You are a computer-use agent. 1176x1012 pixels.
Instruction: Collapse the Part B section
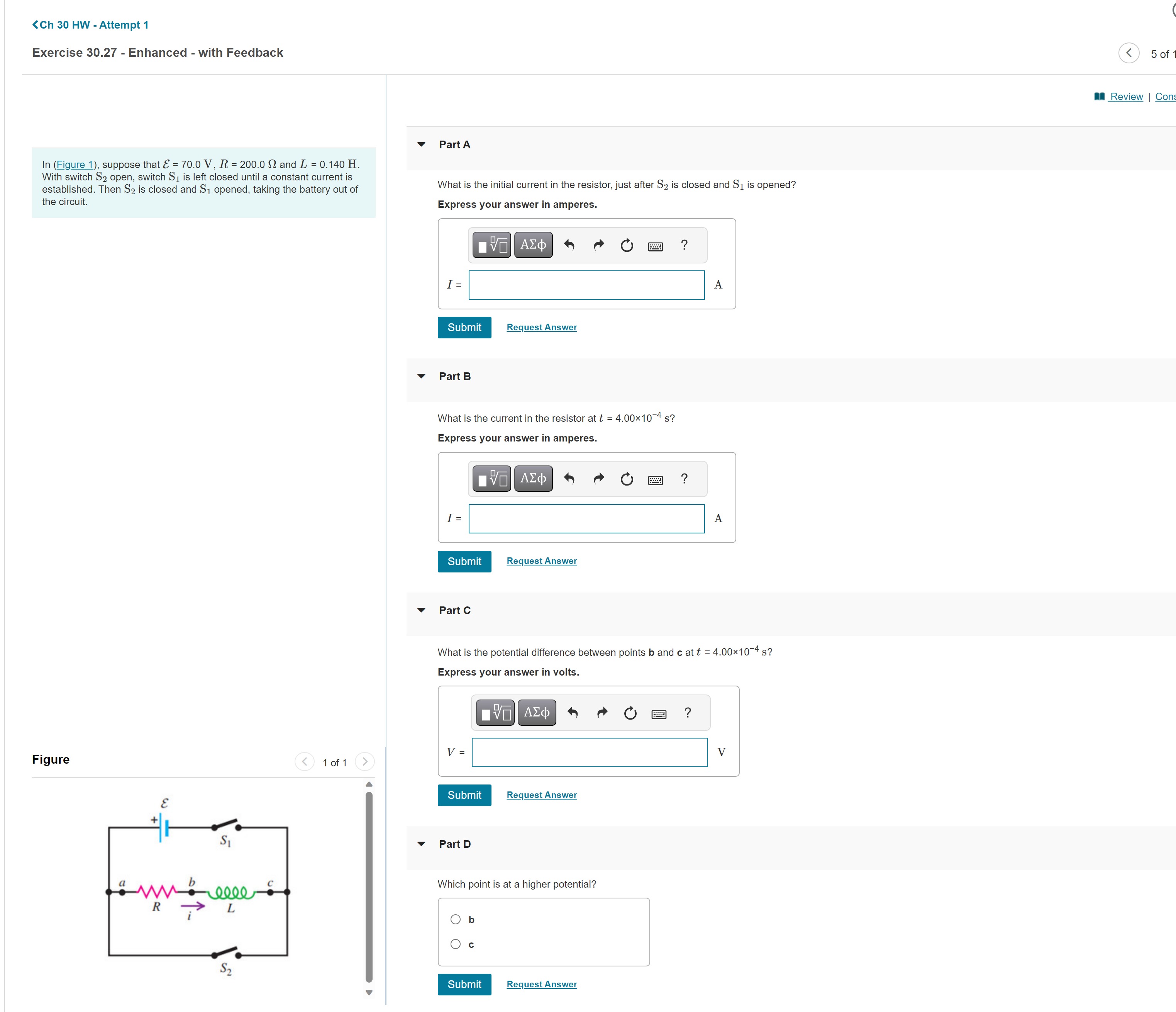click(420, 376)
